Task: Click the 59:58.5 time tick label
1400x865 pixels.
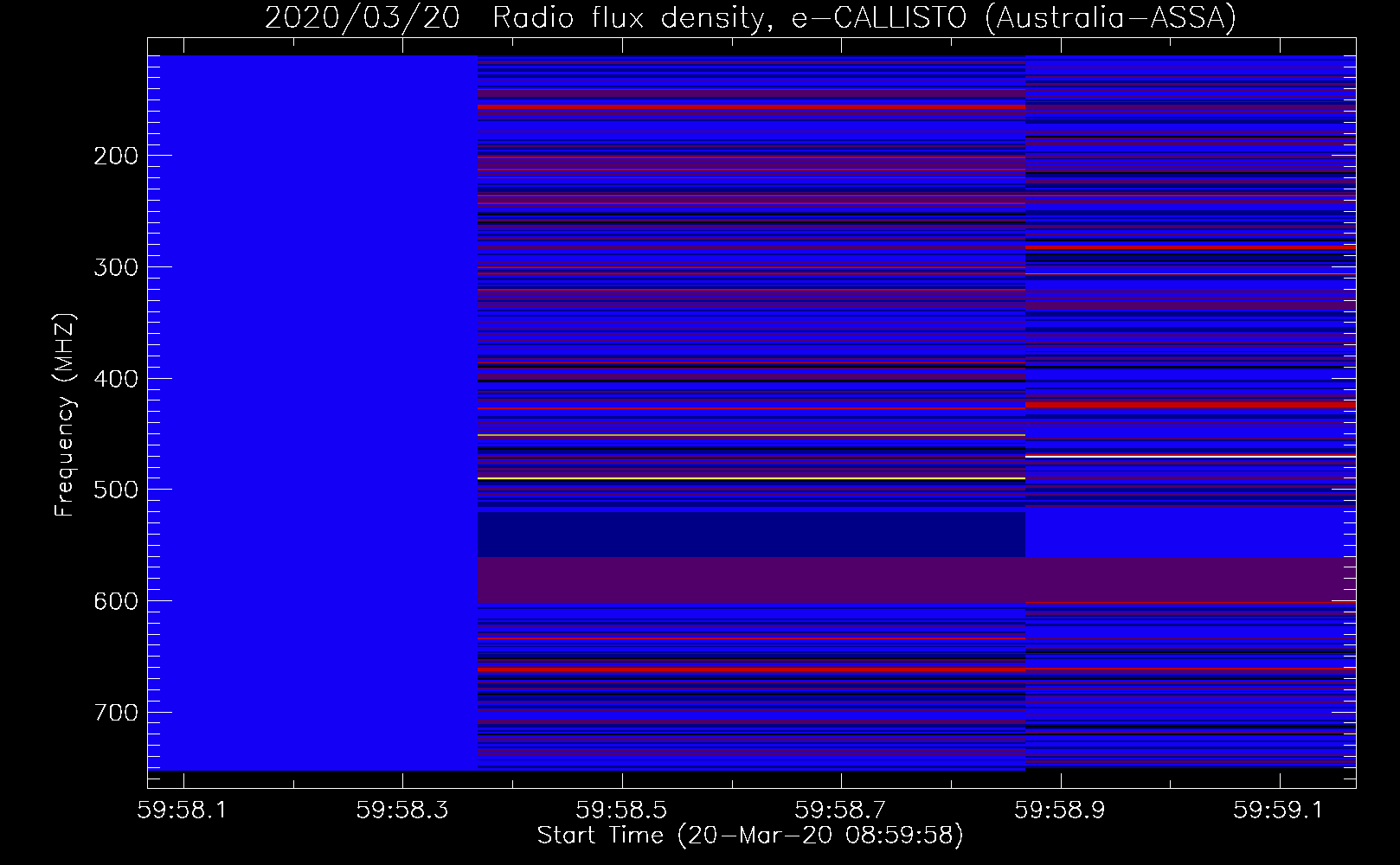Action: 621,810
